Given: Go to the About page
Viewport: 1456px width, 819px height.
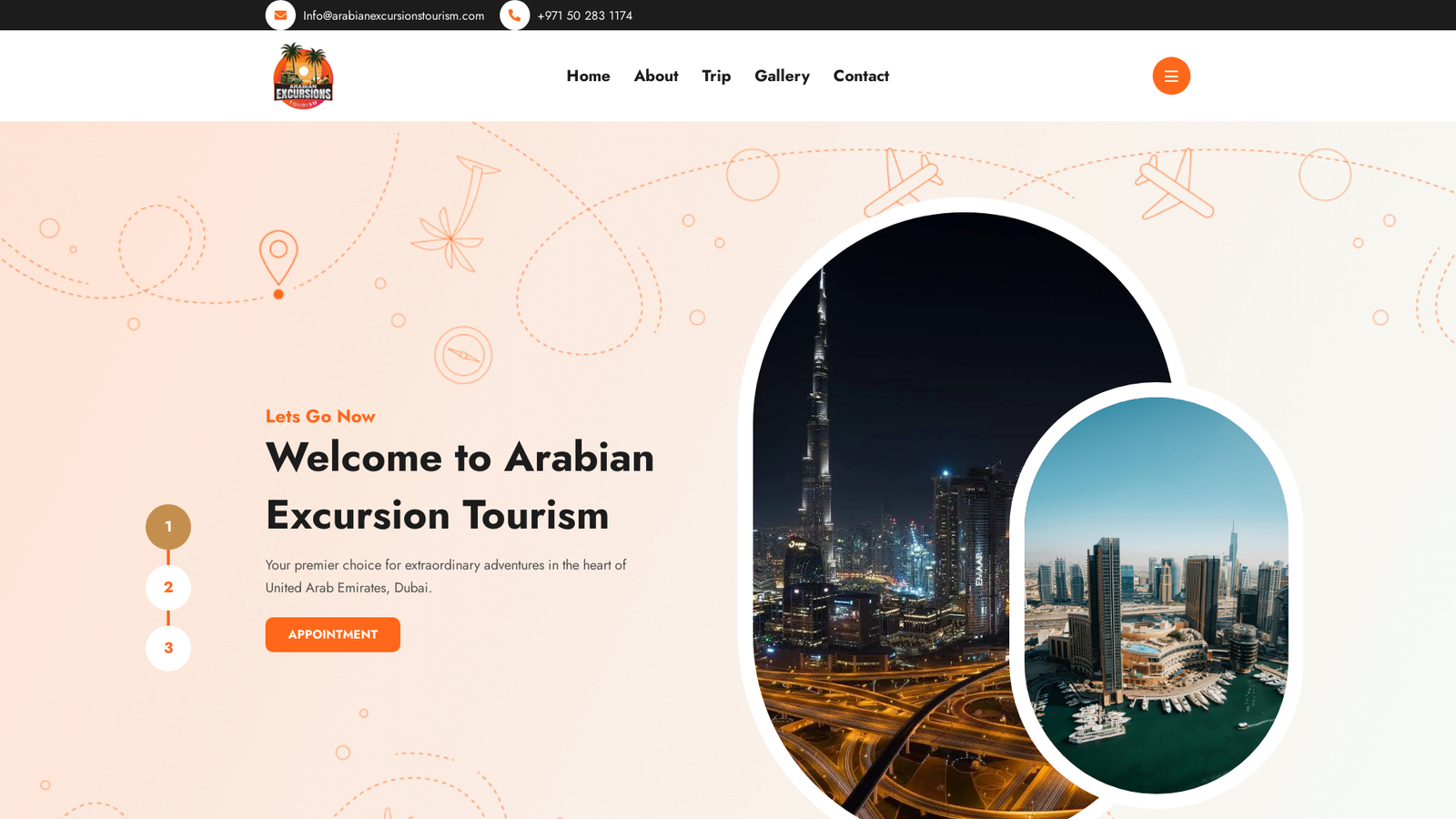Looking at the screenshot, I should (x=656, y=76).
